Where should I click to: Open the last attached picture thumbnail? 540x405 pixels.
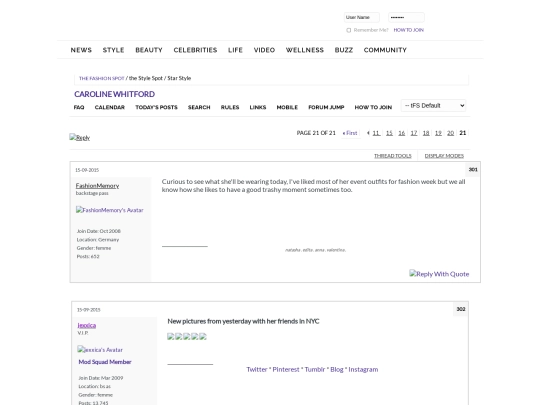203,336
